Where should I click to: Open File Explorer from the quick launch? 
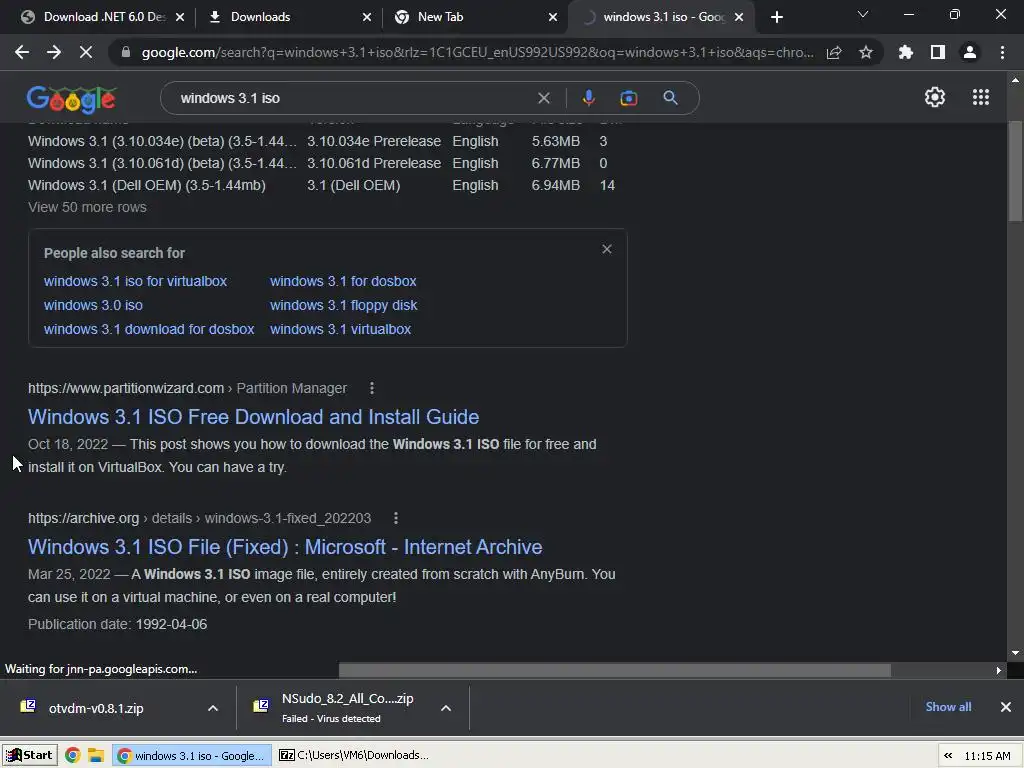[x=96, y=756]
